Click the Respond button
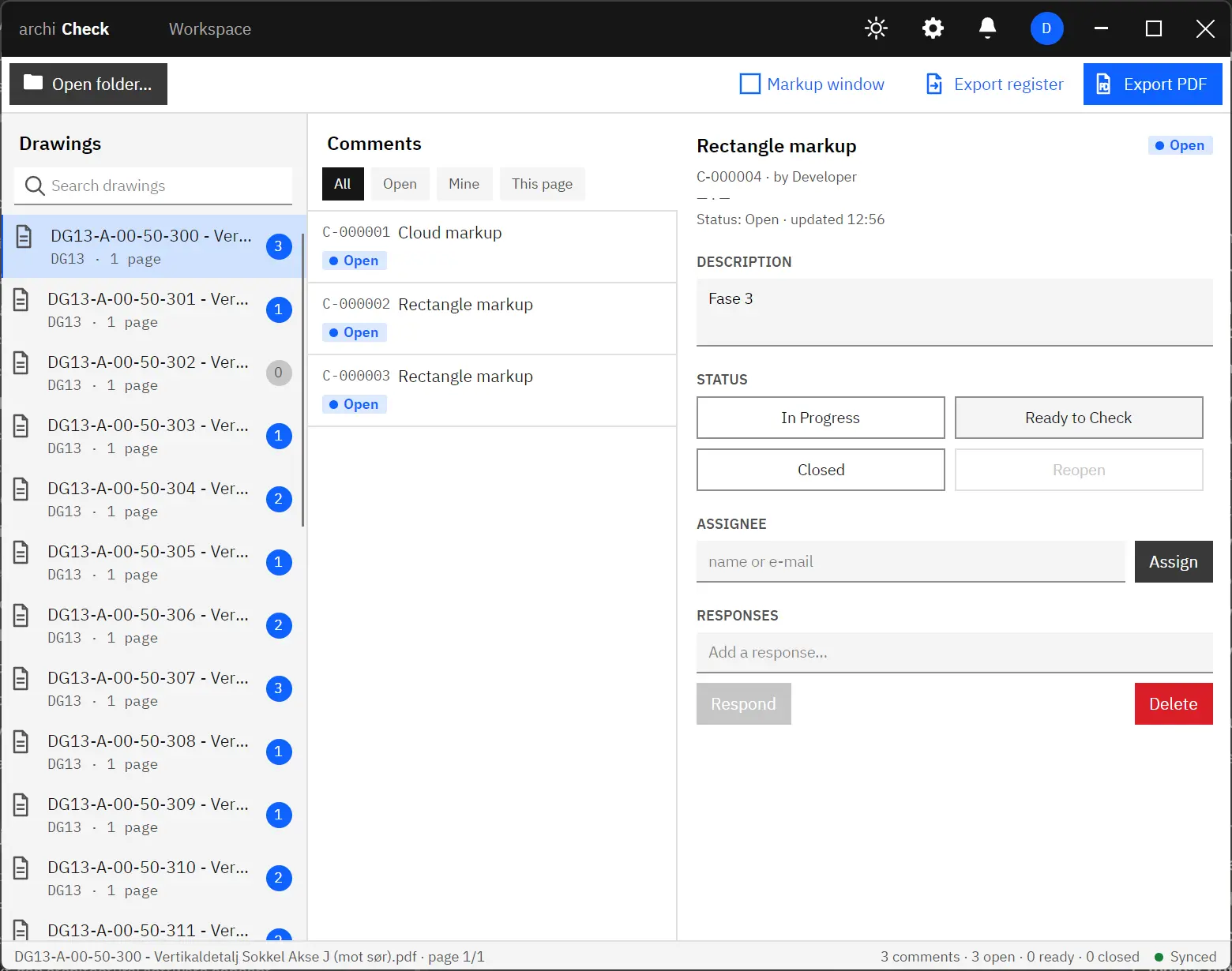1232x971 pixels. (744, 703)
